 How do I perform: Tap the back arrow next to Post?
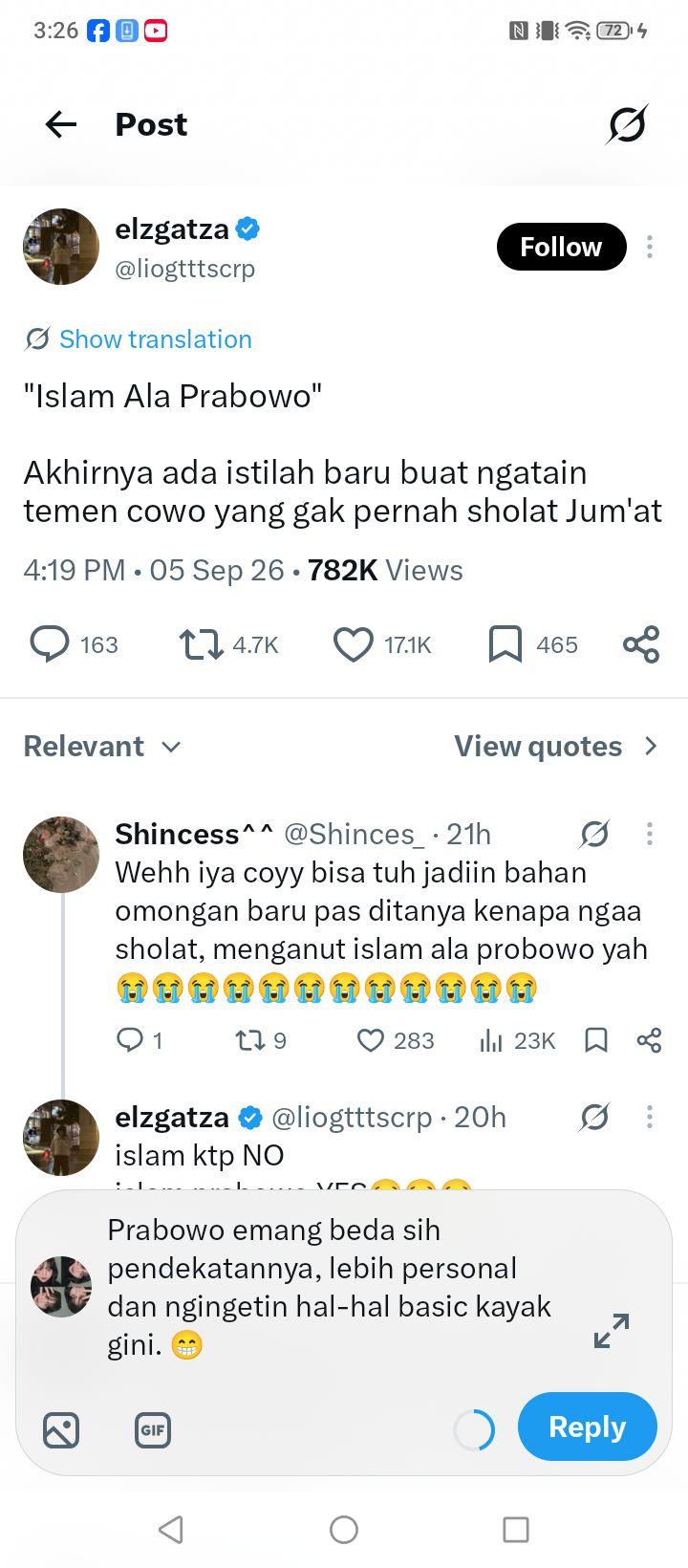[61, 124]
